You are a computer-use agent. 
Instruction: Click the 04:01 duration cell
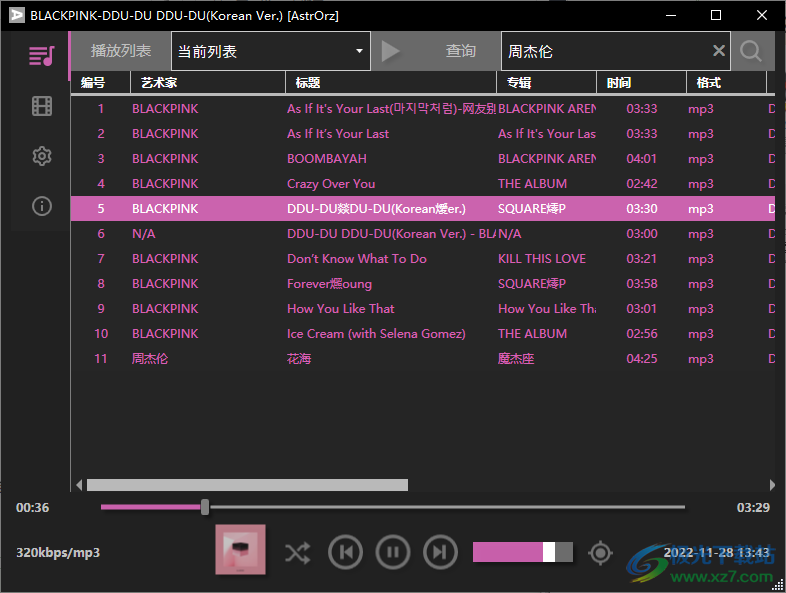pyautogui.click(x=641, y=158)
